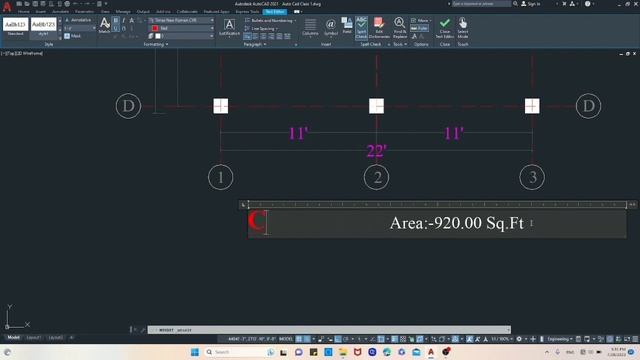Click the Plot quick access icon
The width and height of the screenshot is (640, 360).
(67, 4)
